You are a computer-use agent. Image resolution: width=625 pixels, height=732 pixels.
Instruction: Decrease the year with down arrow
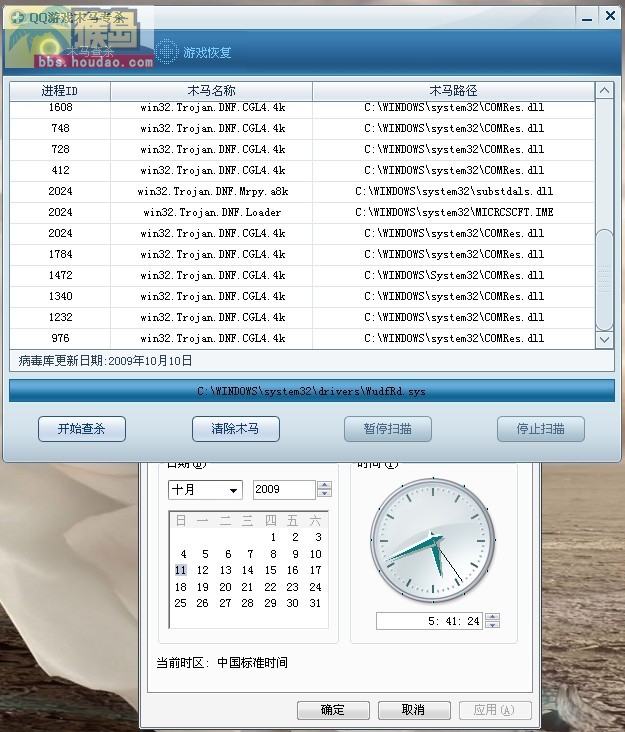tap(324, 493)
